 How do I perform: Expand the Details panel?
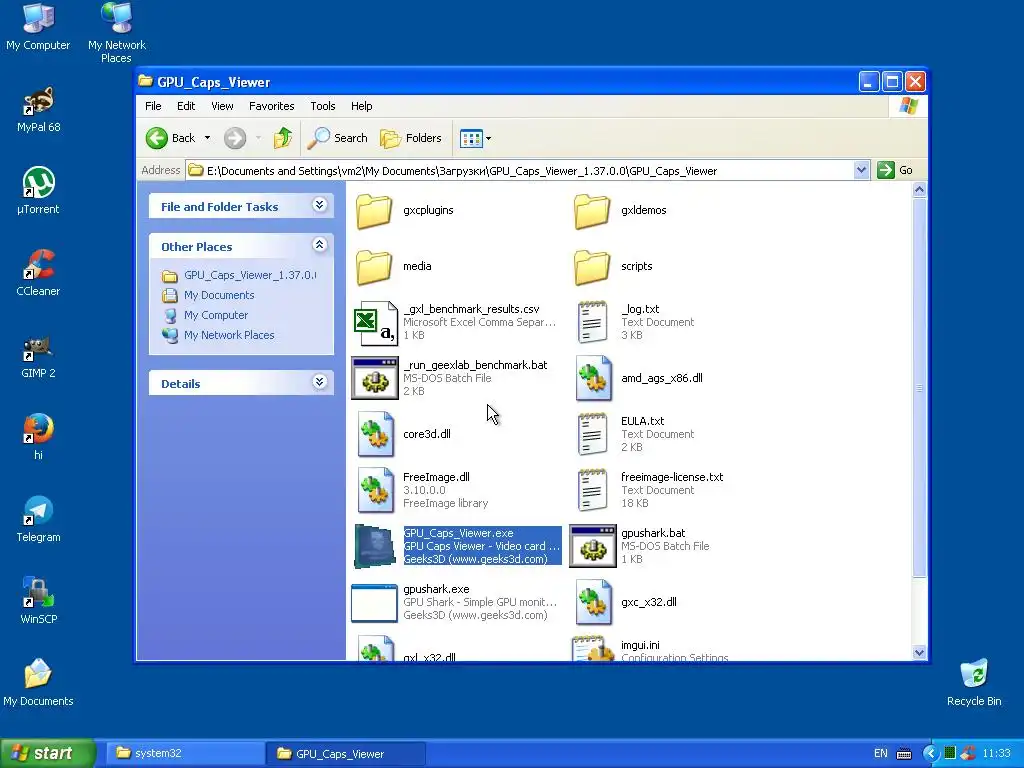pos(319,383)
